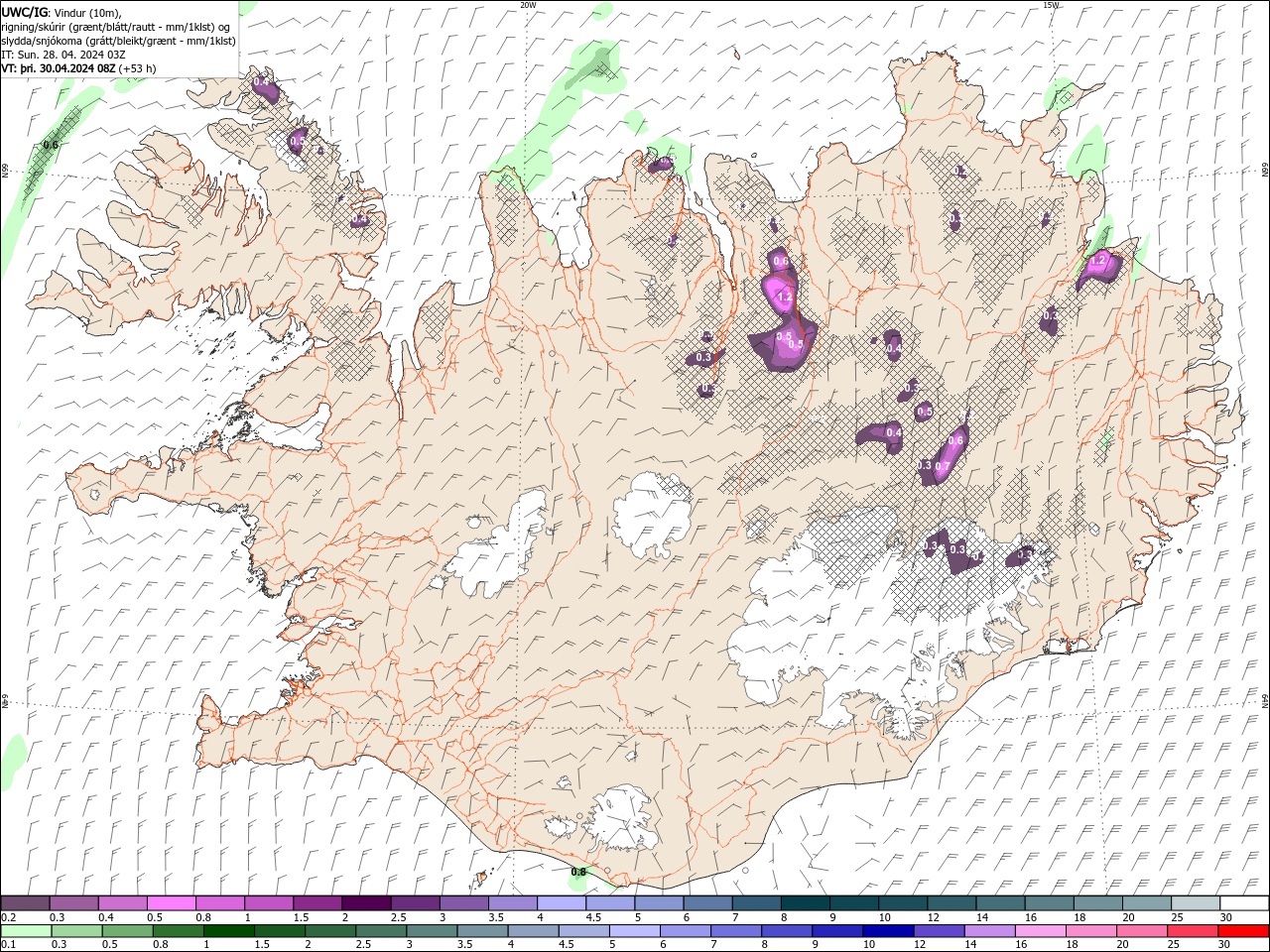Image resolution: width=1270 pixels, height=952 pixels.
Task: Select the palest green first swatch in lower legend
Action: (x=26, y=931)
